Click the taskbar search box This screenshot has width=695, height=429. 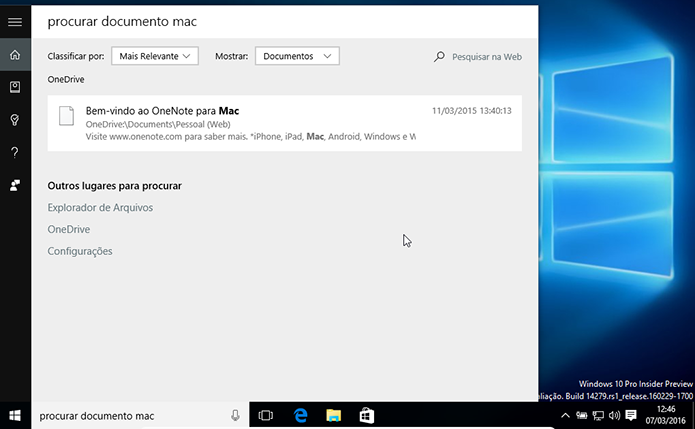[140, 416]
